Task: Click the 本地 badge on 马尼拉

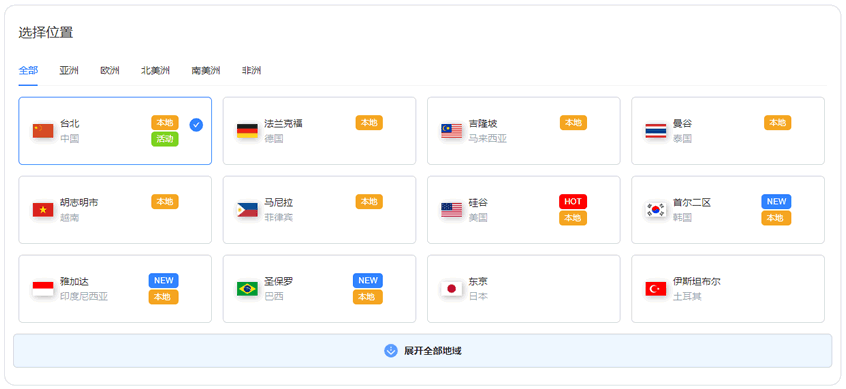Action: click(369, 202)
